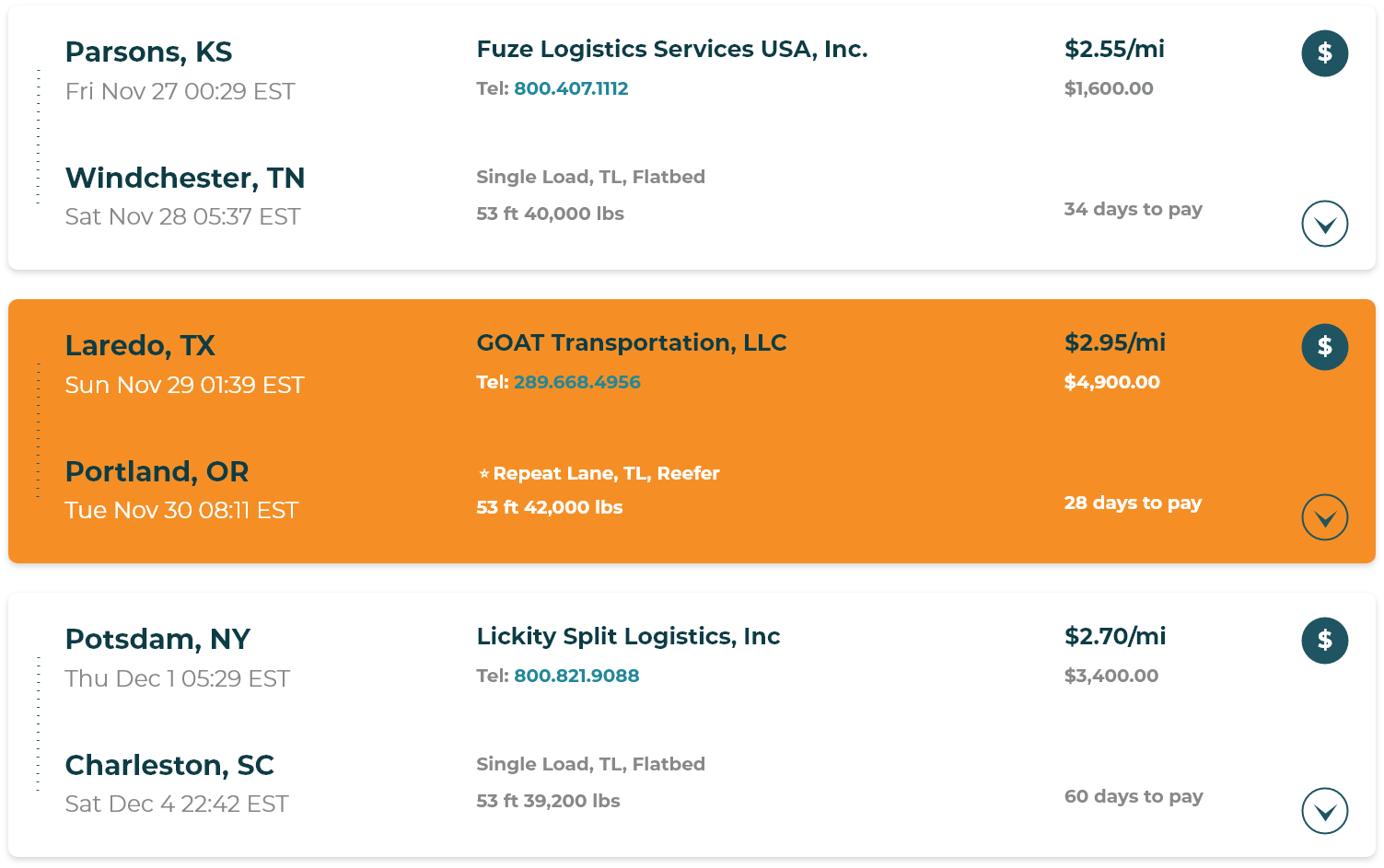
Task: Click the Windchester, TN destination
Action: (x=185, y=178)
